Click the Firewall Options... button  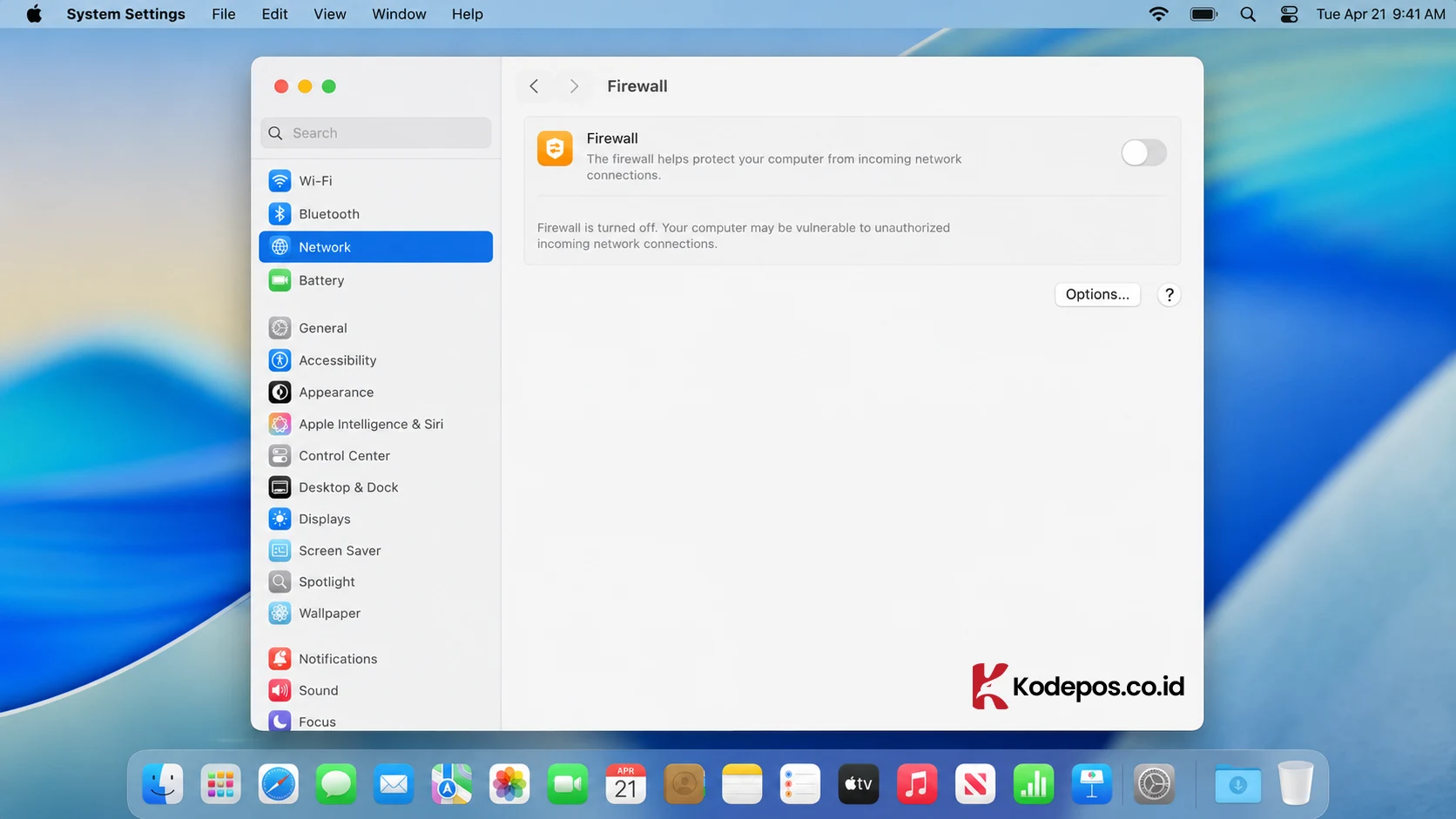click(x=1097, y=294)
